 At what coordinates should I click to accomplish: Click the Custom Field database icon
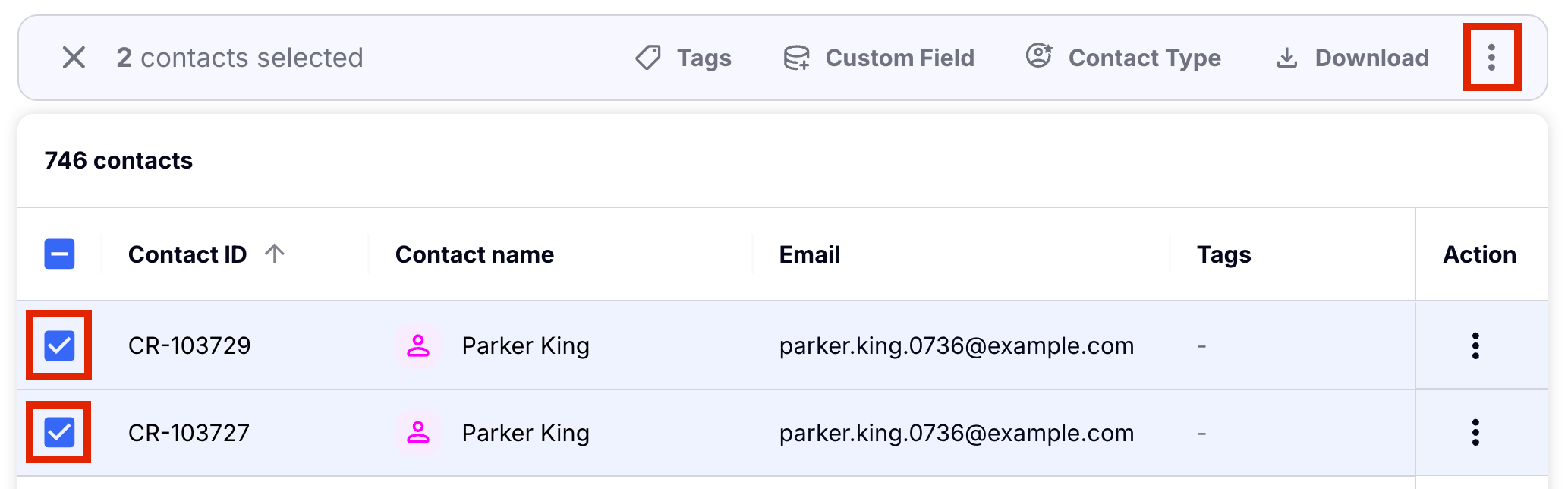pos(796,58)
